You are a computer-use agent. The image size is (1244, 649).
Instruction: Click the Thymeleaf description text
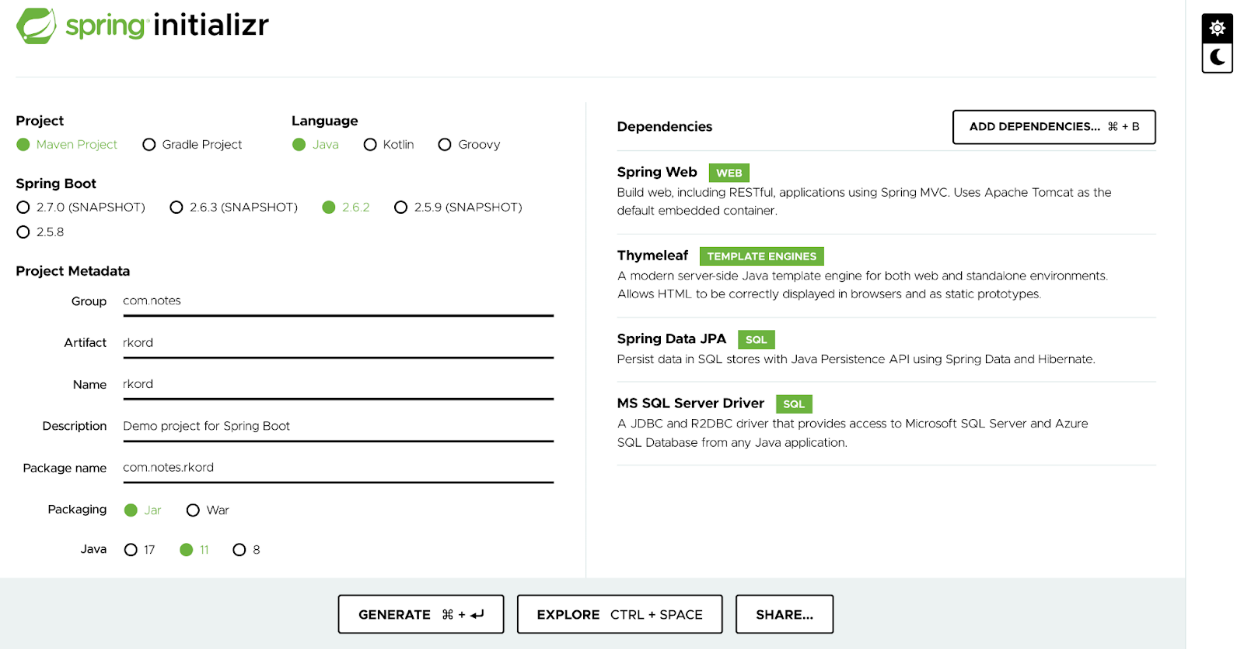(x=862, y=285)
